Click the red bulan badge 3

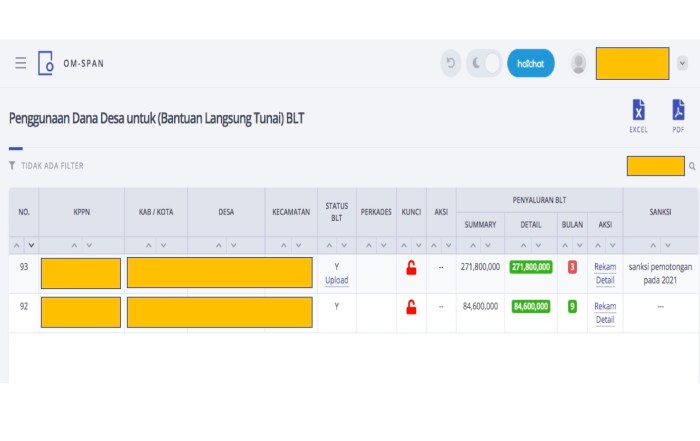coord(572,267)
